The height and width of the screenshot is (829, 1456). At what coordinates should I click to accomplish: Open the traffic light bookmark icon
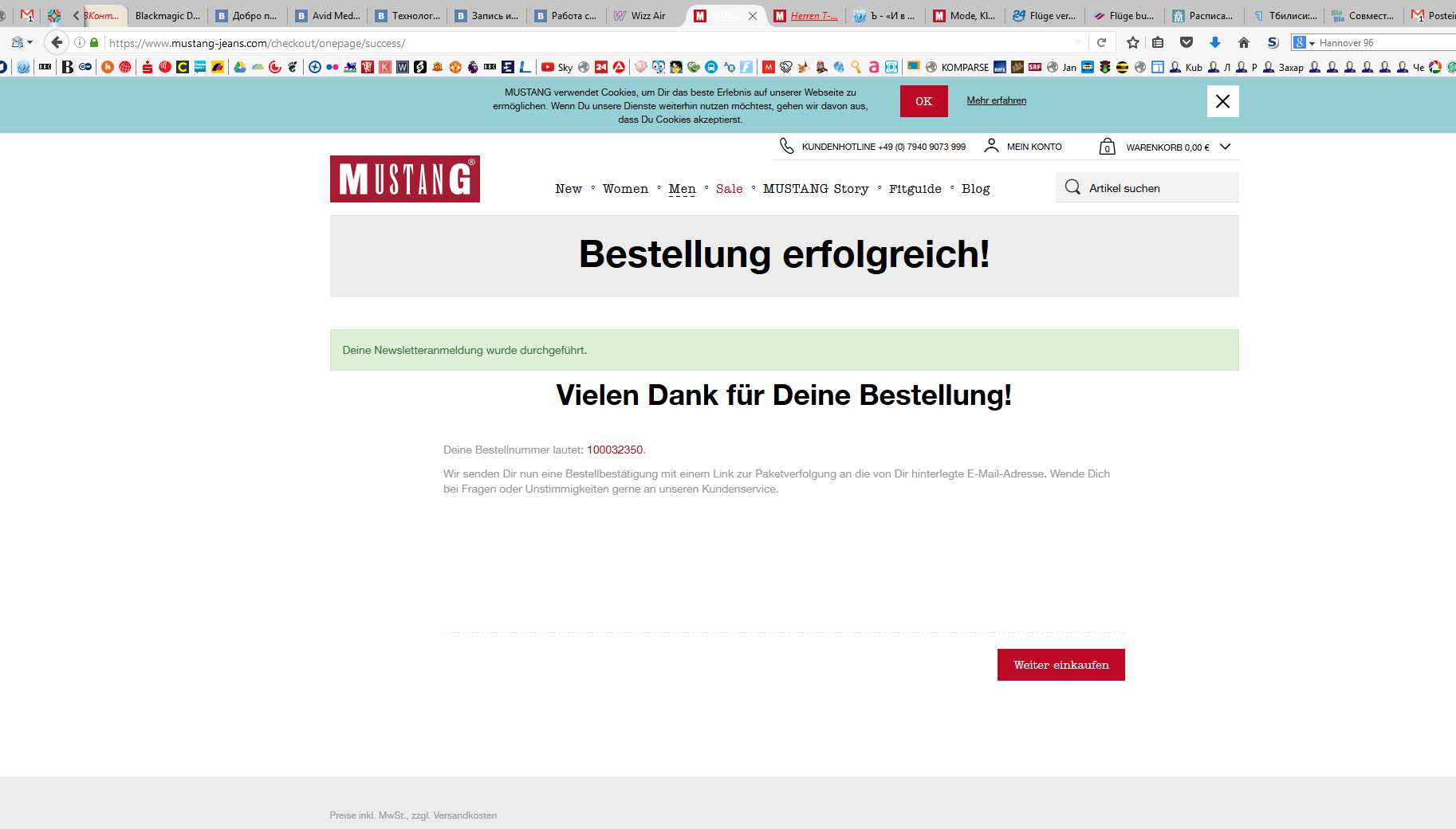coord(1104,67)
